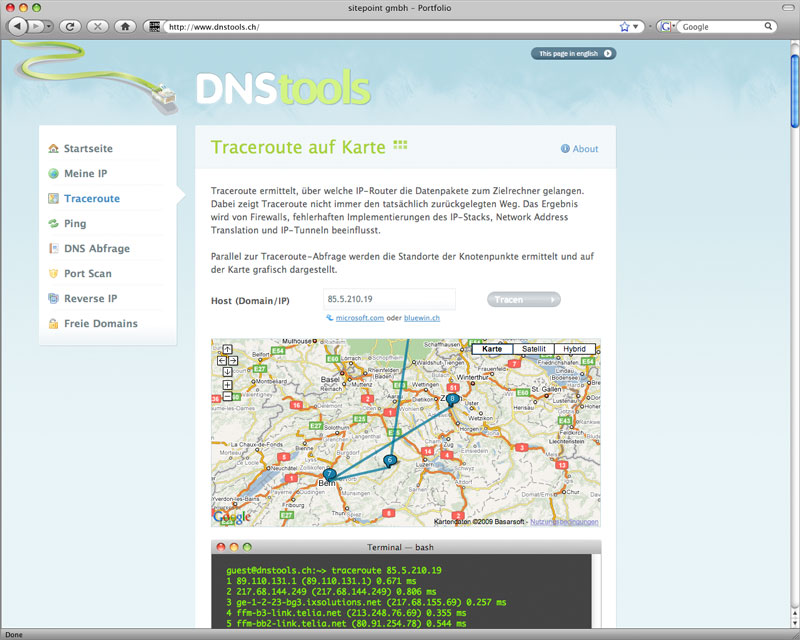This screenshot has height=640, width=800.
Task: Click the green grid icon beside the heading
Action: pyautogui.click(x=401, y=145)
